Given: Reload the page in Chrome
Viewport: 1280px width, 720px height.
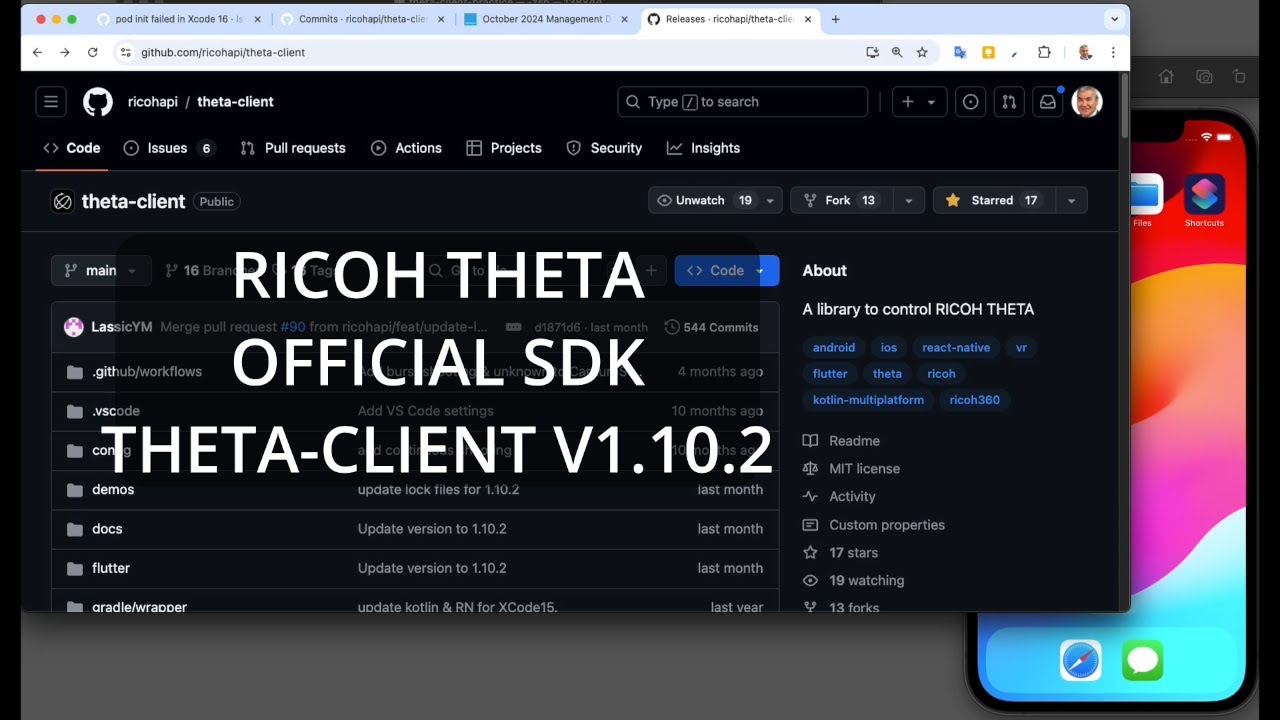Looking at the screenshot, I should tap(93, 52).
